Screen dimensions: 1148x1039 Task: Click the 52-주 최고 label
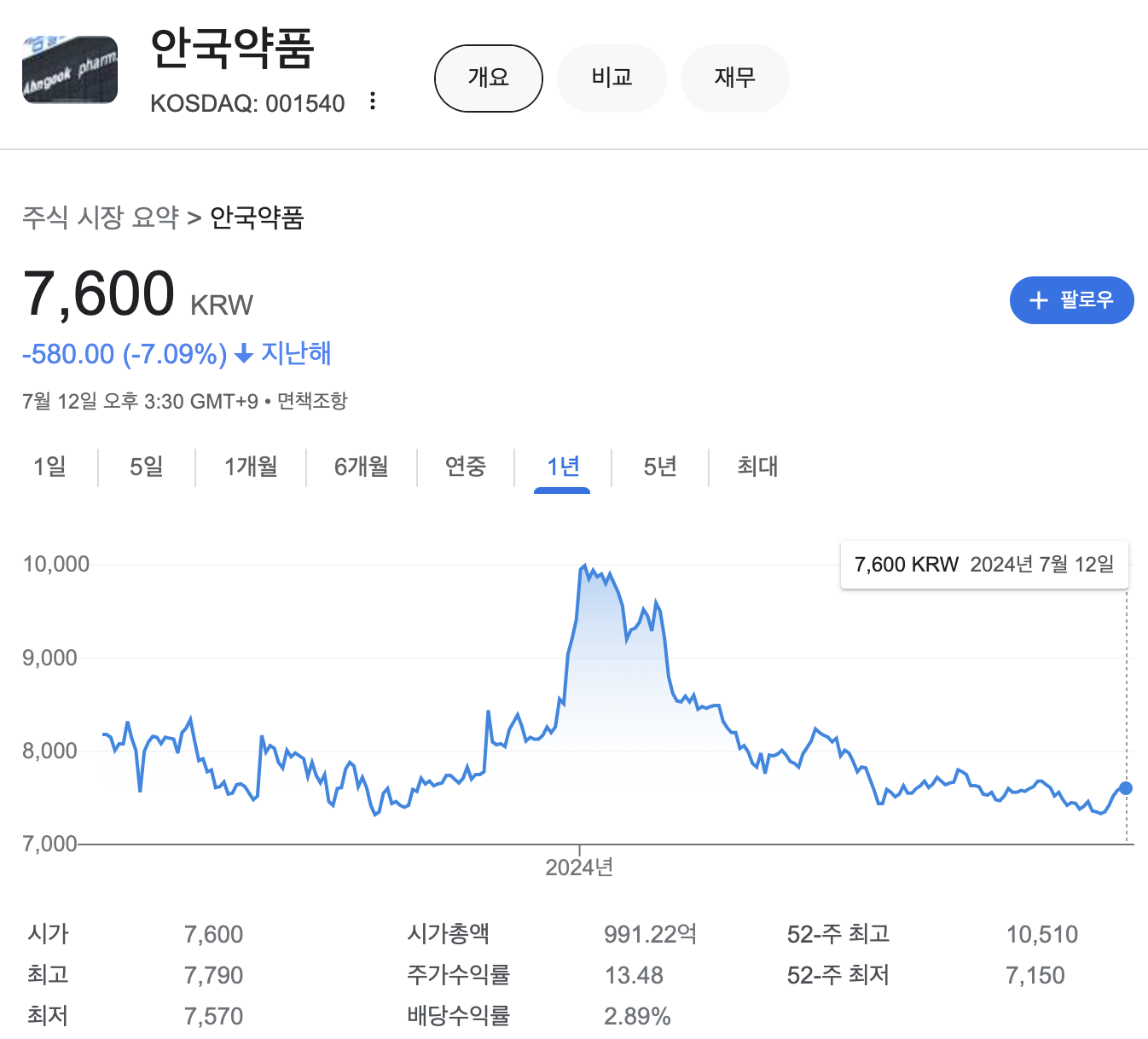click(838, 933)
